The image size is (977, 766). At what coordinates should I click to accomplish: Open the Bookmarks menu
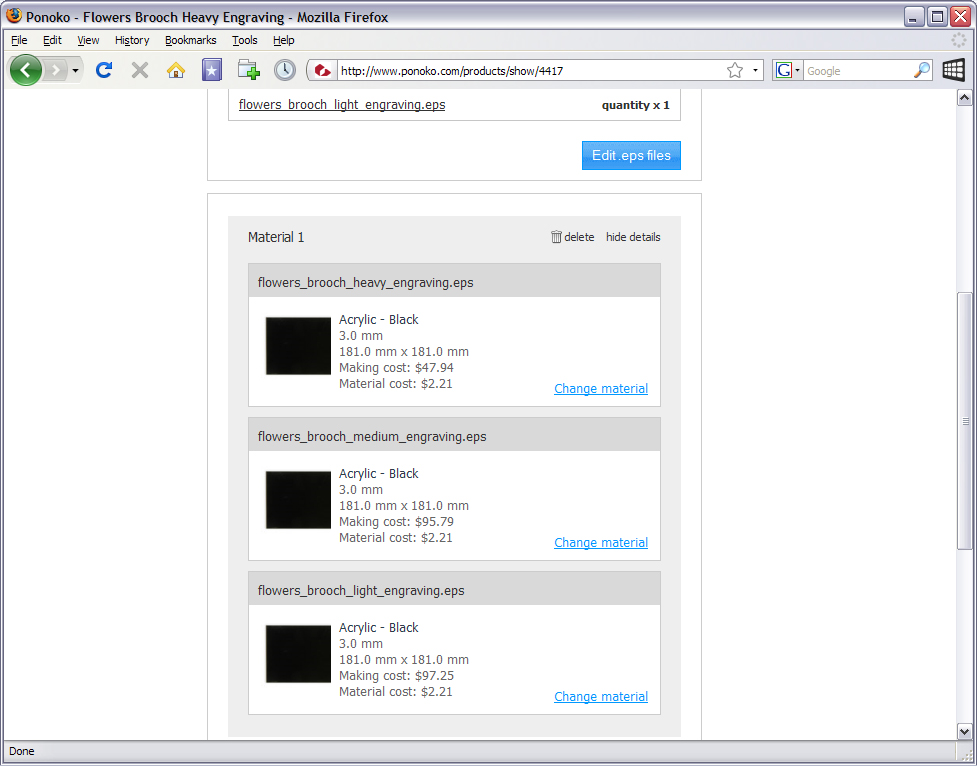click(190, 40)
